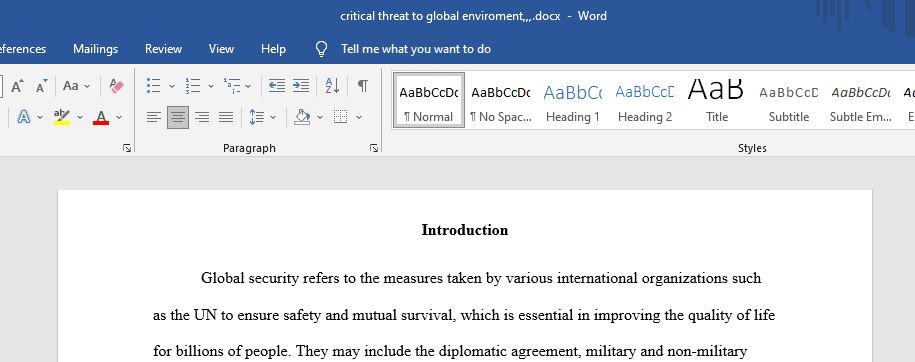
Task: Apply Subtle Emphasis style
Action: click(x=861, y=99)
